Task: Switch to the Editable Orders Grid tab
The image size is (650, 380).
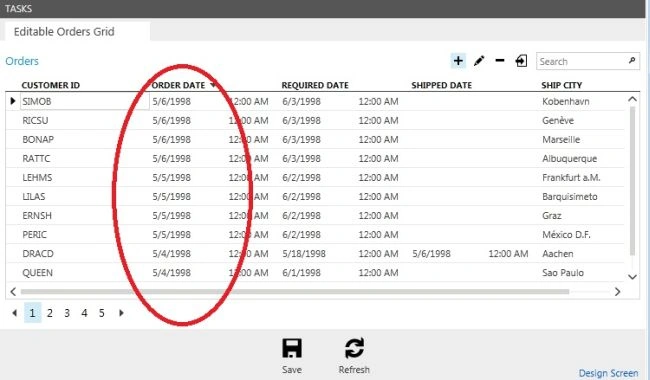Action: click(77, 31)
